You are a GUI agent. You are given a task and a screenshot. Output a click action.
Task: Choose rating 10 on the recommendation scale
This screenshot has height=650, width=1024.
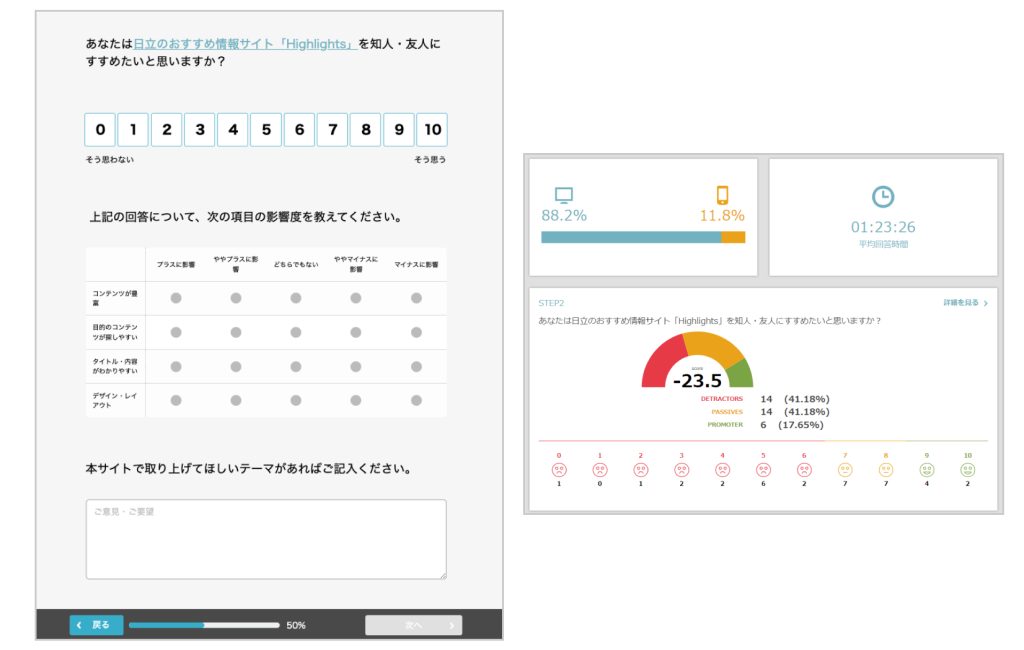pos(432,130)
